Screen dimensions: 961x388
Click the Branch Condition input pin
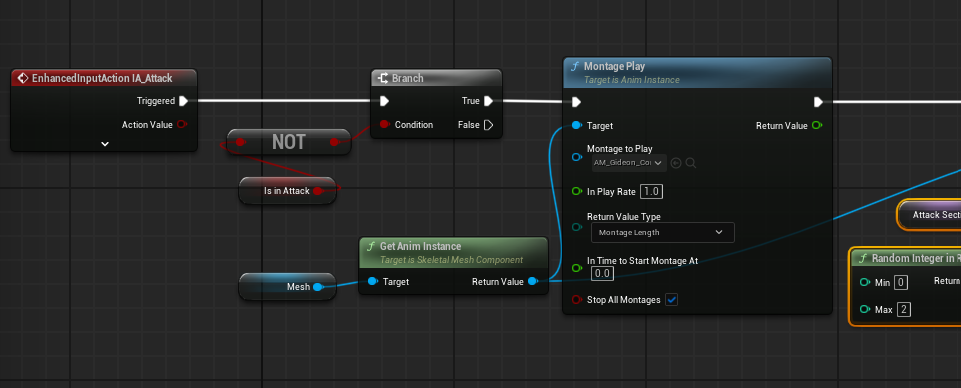click(x=384, y=124)
